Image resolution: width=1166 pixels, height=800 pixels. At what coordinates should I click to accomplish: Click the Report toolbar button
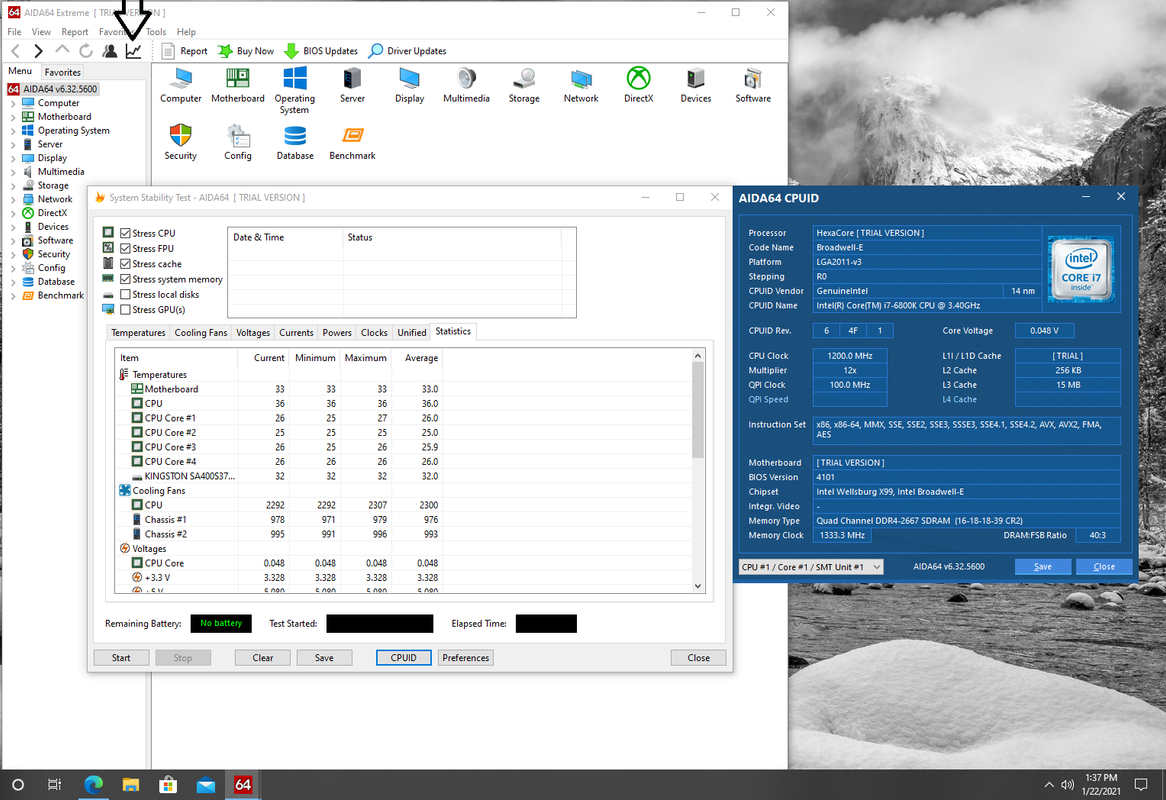point(184,51)
